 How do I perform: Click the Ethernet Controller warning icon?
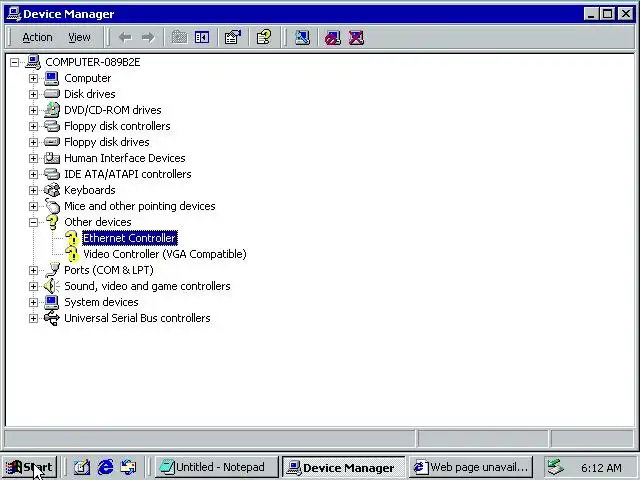click(x=72, y=238)
